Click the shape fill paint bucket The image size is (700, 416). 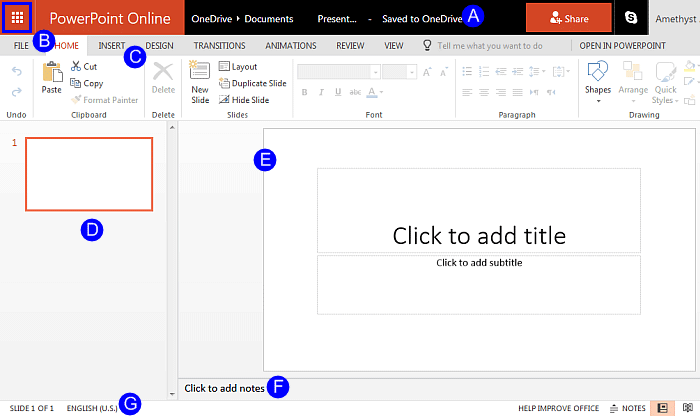690,66
